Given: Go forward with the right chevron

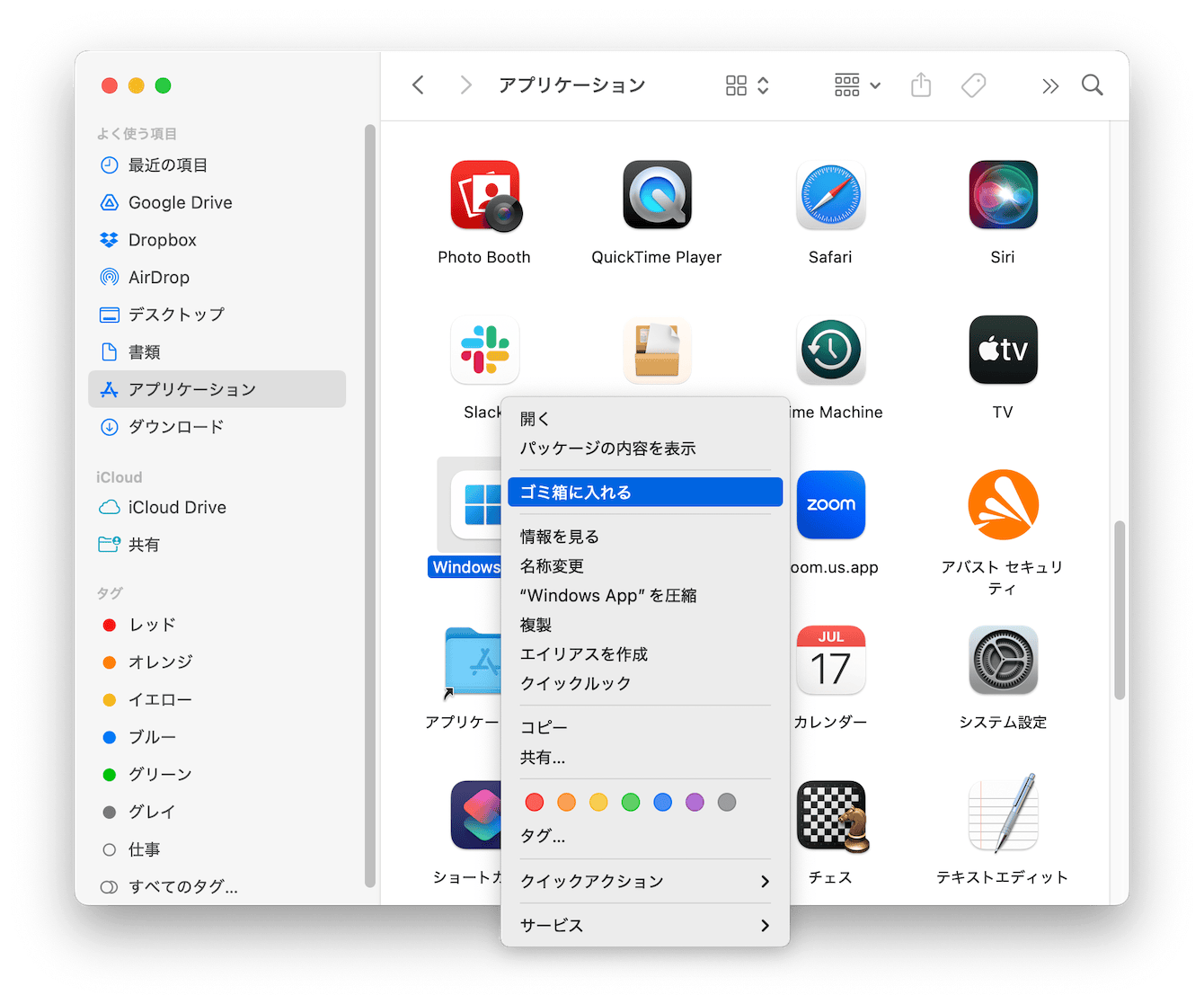Looking at the screenshot, I should pyautogui.click(x=465, y=85).
